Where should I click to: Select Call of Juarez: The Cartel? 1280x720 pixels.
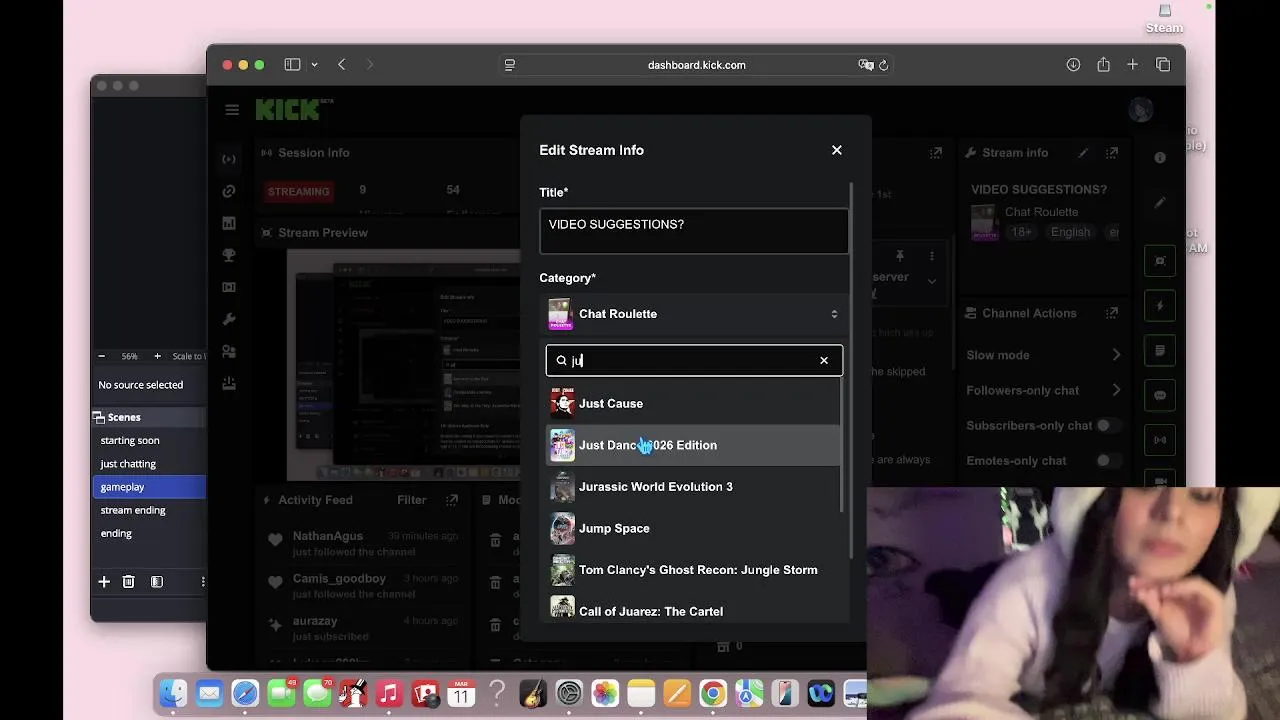coord(694,610)
